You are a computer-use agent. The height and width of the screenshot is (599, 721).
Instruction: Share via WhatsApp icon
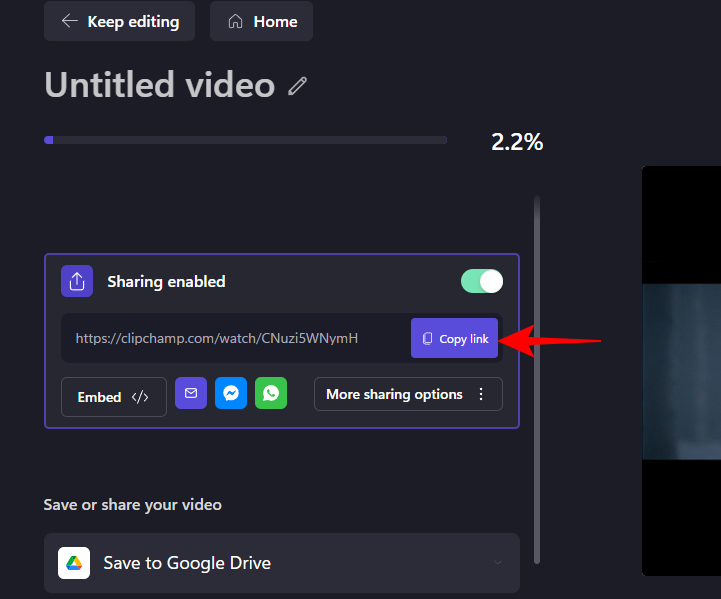(x=271, y=393)
